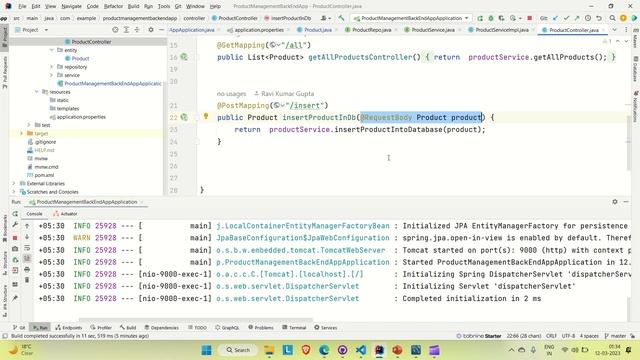Viewport: 640px width, 360px height.
Task: Click Scroll Down arrow in console toolbar
Action: 27,237
